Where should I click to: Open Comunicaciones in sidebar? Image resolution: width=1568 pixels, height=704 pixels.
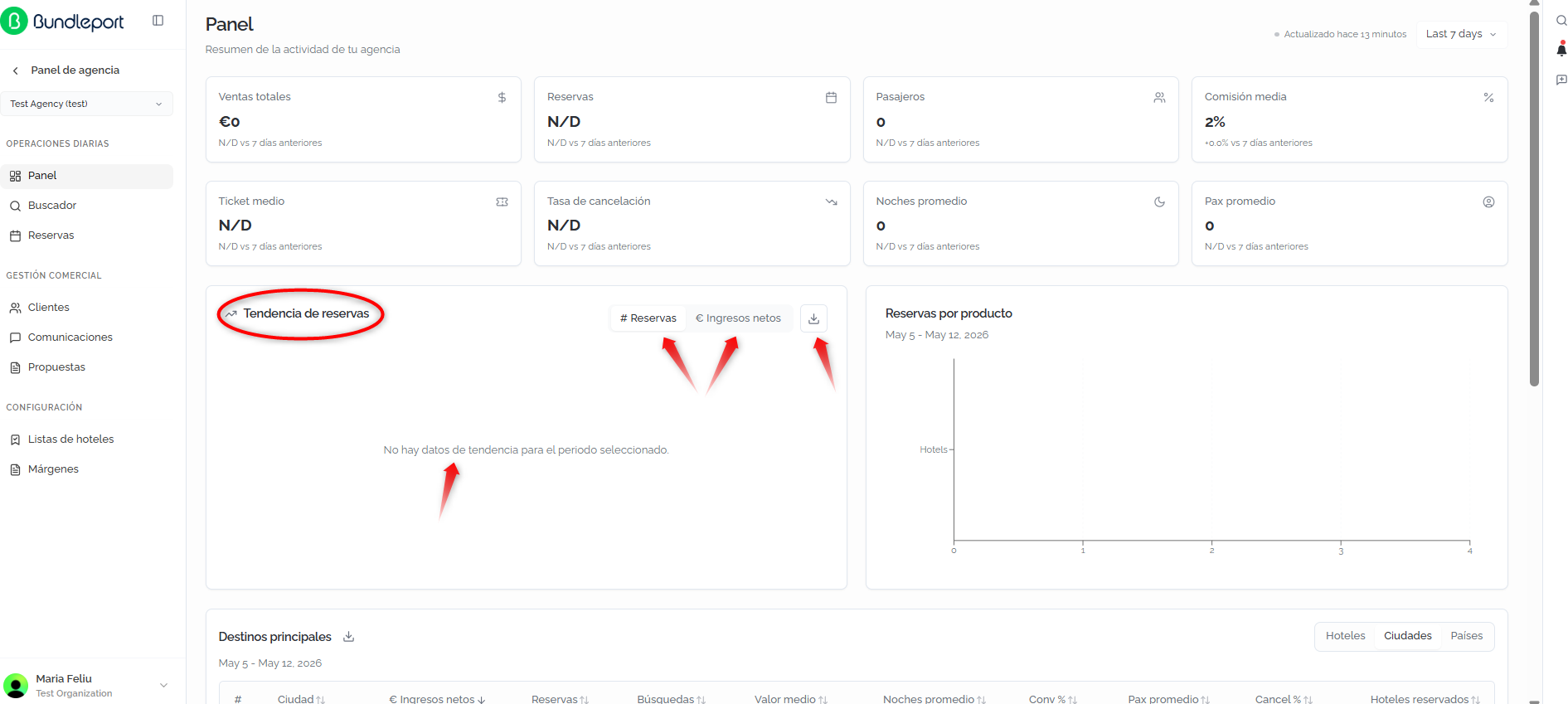click(x=87, y=337)
